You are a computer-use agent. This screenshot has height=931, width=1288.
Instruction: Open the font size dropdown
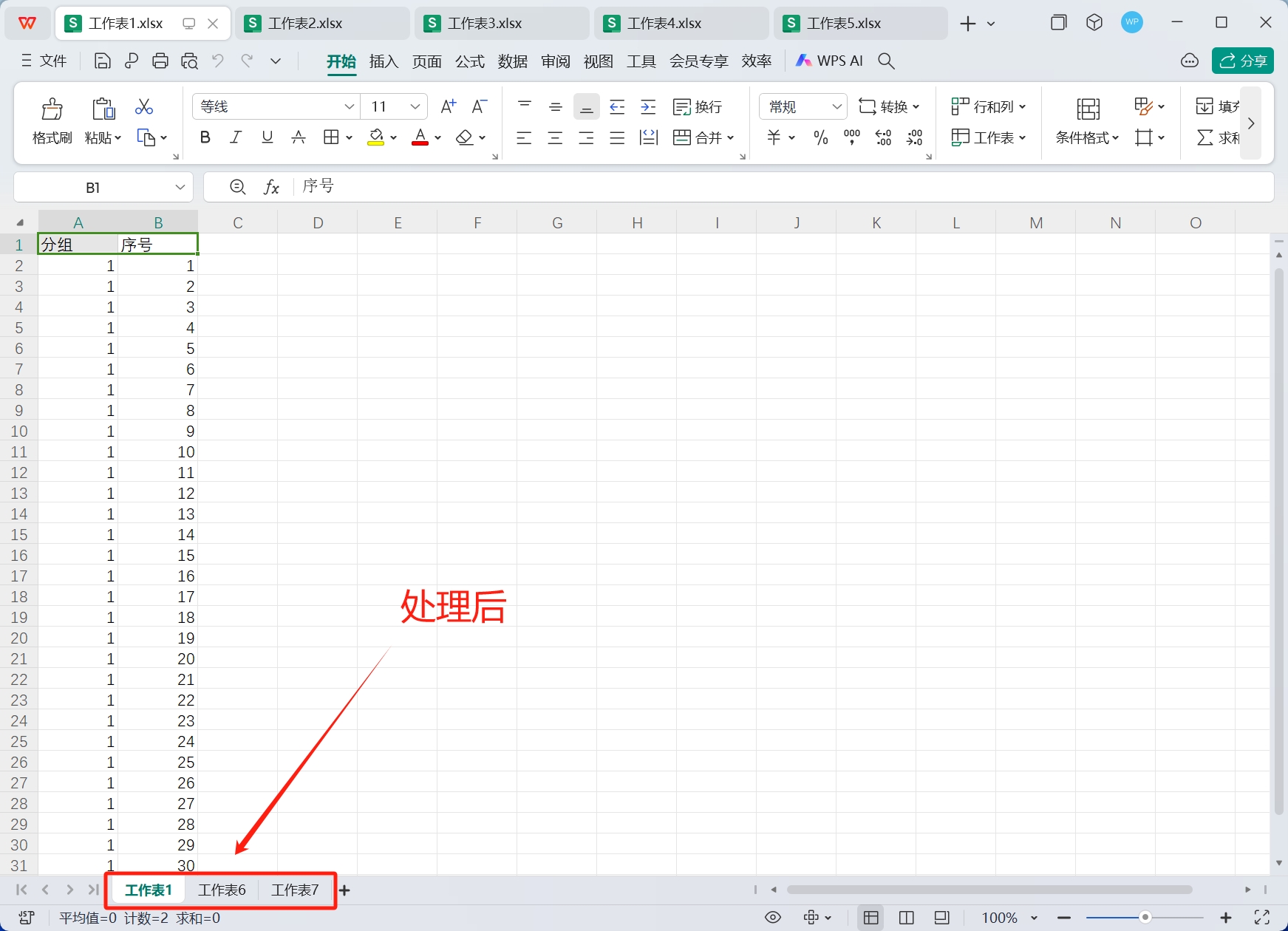pyautogui.click(x=415, y=107)
